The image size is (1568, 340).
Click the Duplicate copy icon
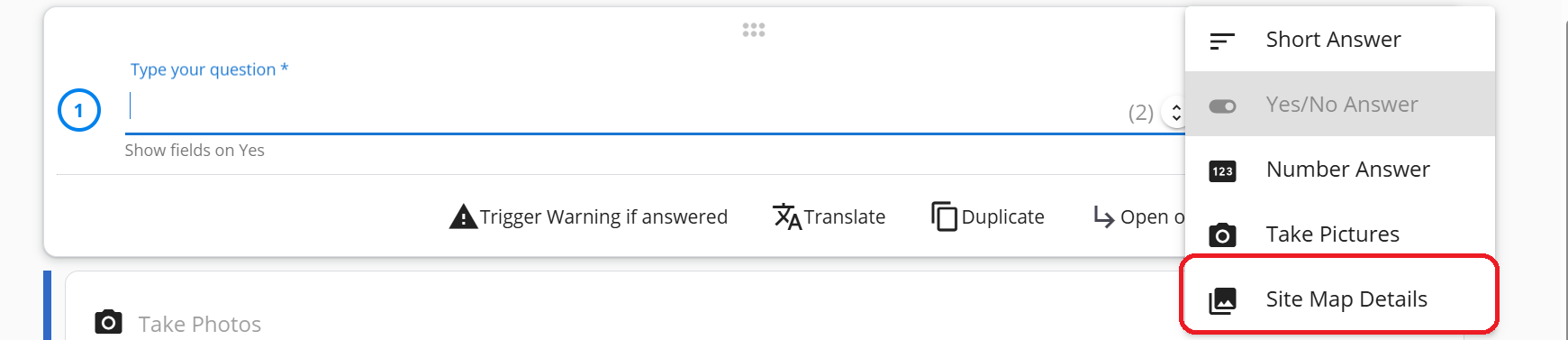click(945, 216)
